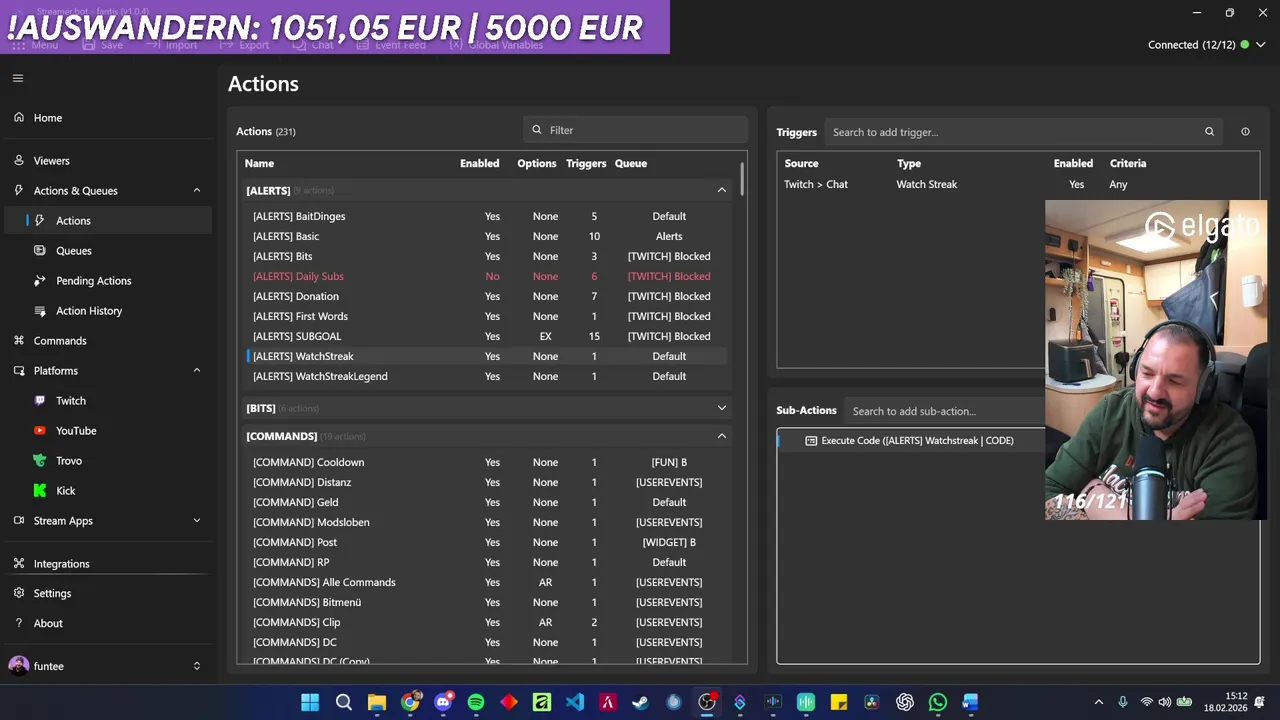
Task: Expand the Stream Apps sidebar group
Action: 196,521
